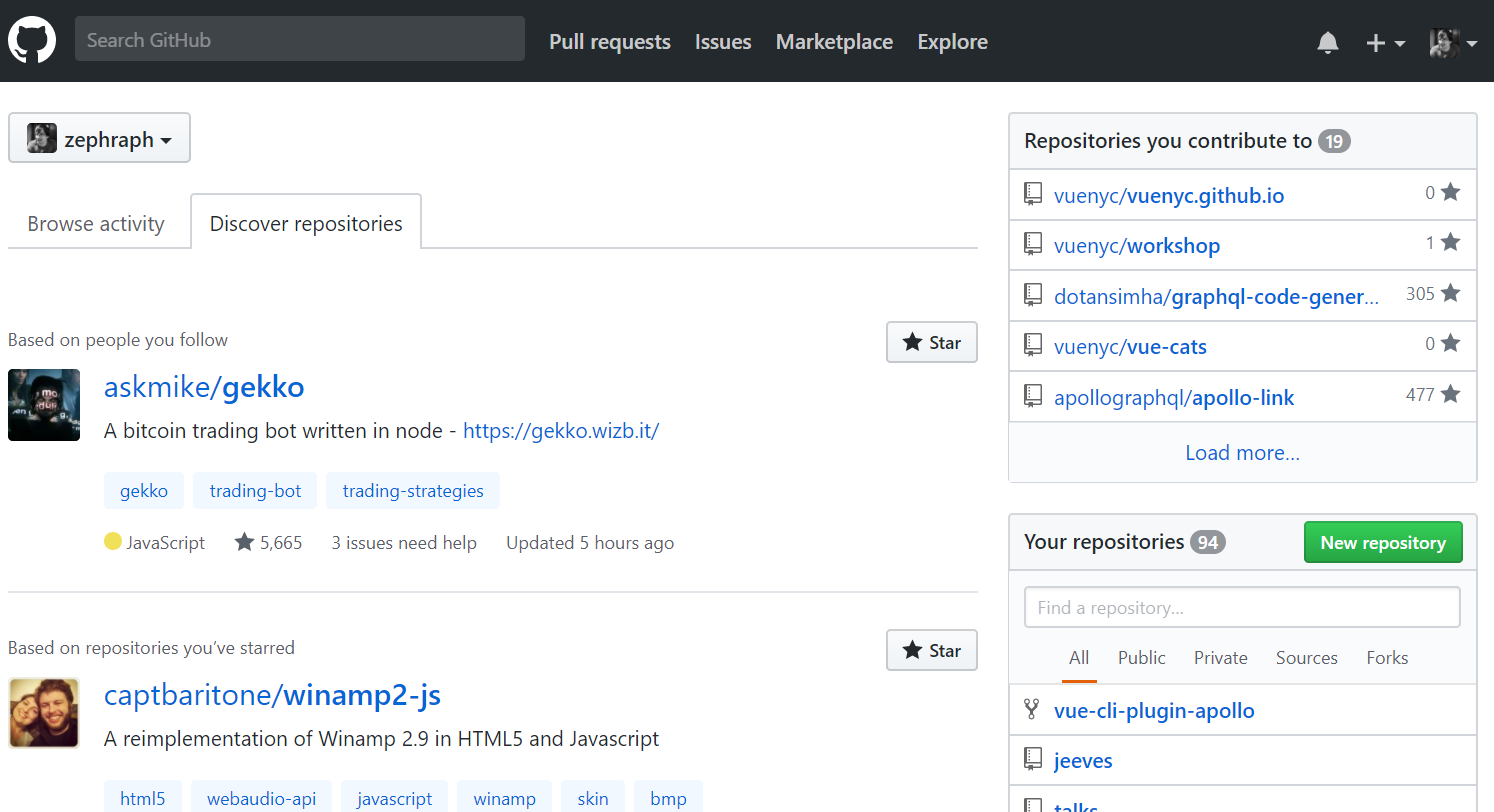
Task: Click the repo icon beside vue-cats
Action: (1033, 346)
